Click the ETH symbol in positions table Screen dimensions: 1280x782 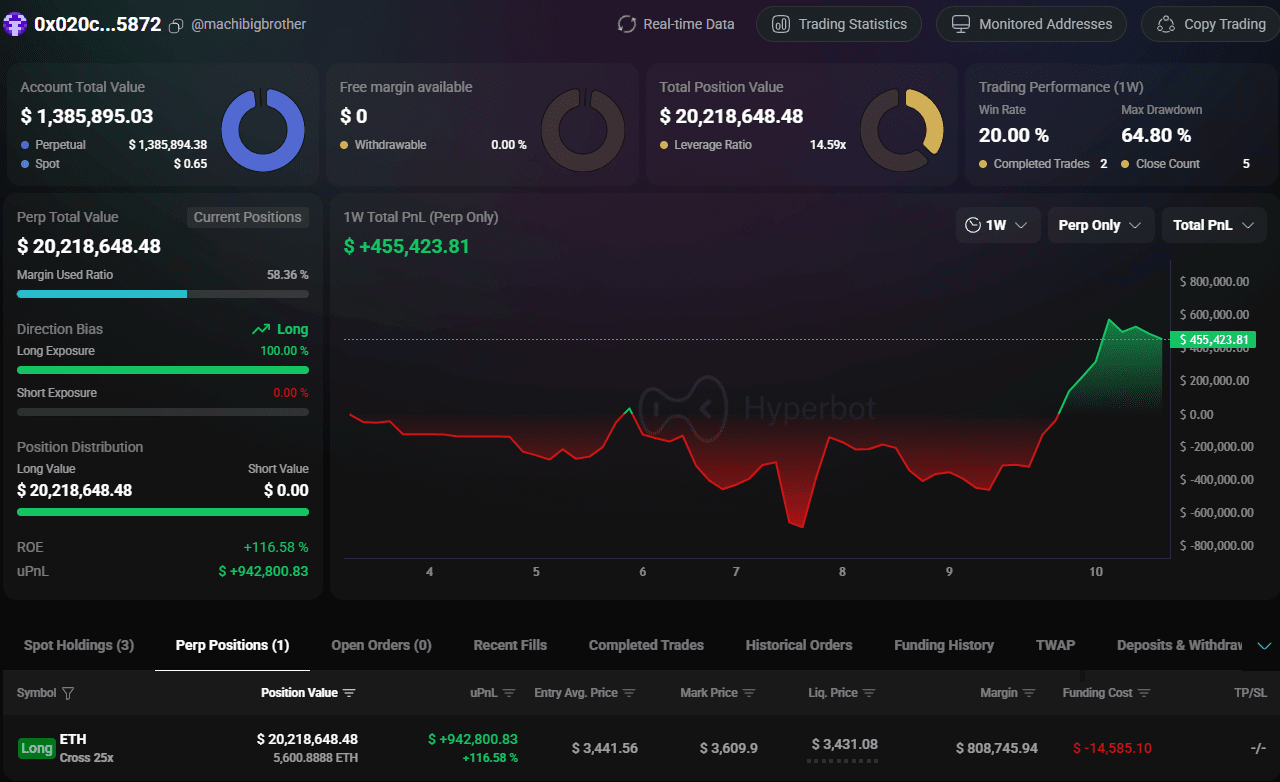point(73,739)
